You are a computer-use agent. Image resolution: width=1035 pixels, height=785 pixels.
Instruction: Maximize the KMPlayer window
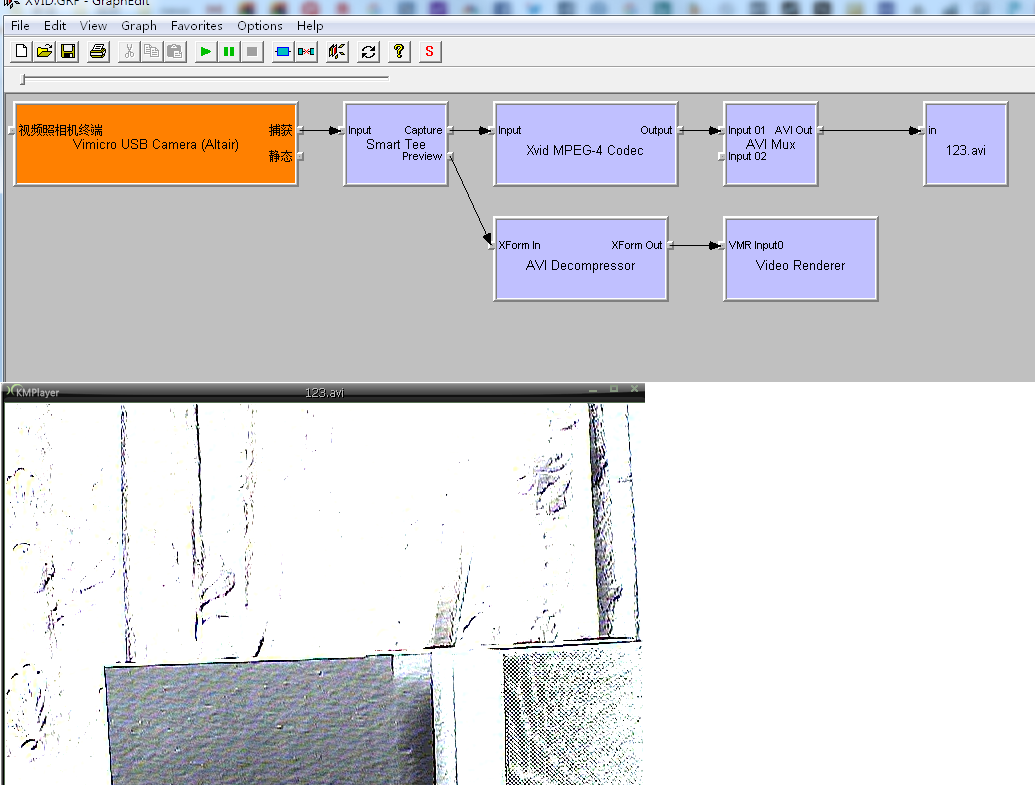(x=614, y=390)
